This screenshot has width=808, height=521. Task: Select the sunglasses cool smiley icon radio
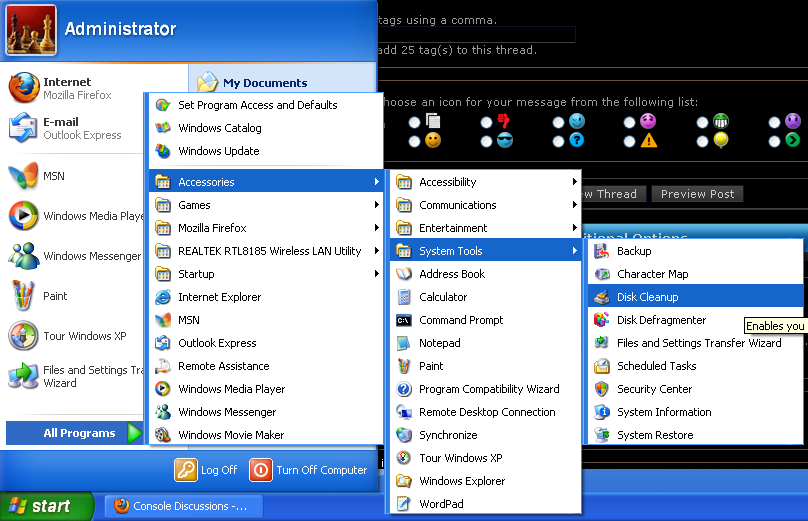(486, 141)
